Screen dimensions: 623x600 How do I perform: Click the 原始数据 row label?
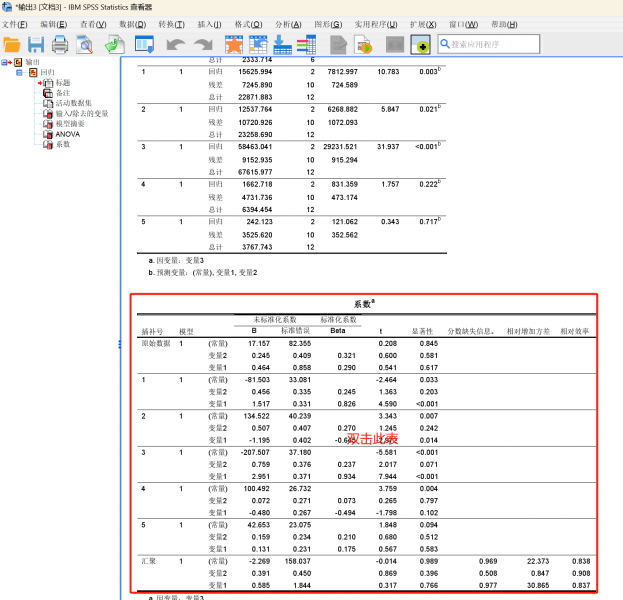156,344
